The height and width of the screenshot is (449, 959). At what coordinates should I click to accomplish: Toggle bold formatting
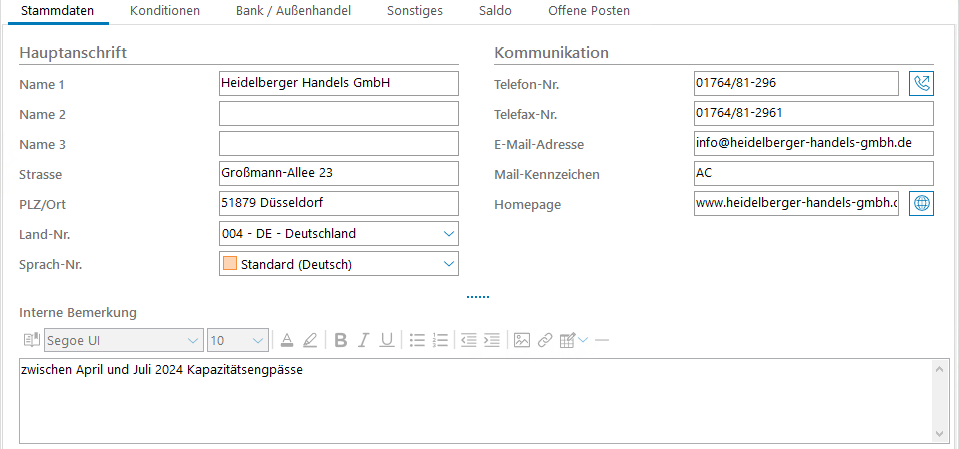pyautogui.click(x=340, y=340)
